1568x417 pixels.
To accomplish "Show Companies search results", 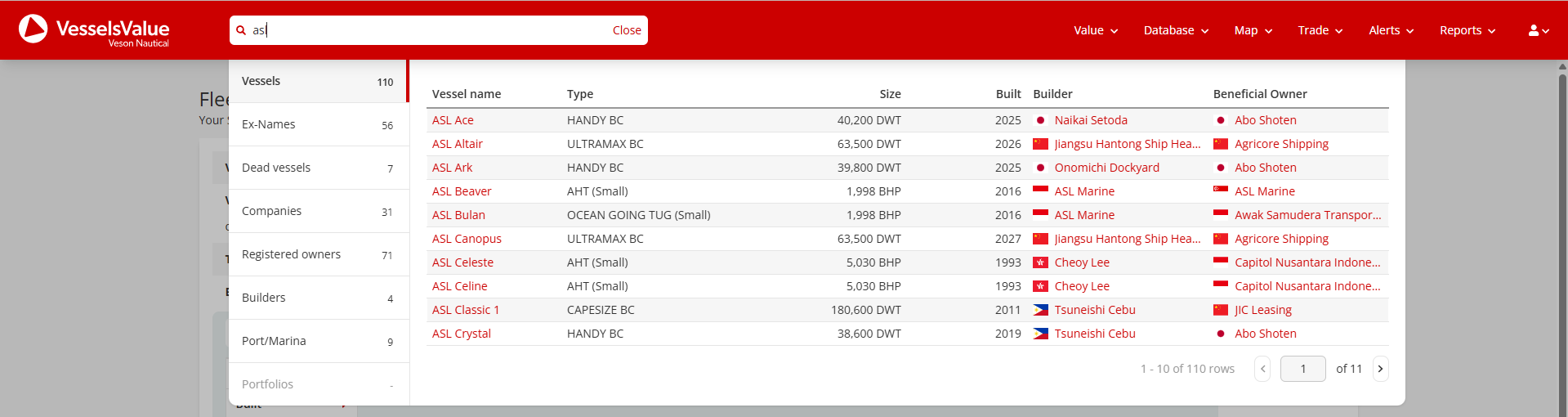I will [318, 211].
